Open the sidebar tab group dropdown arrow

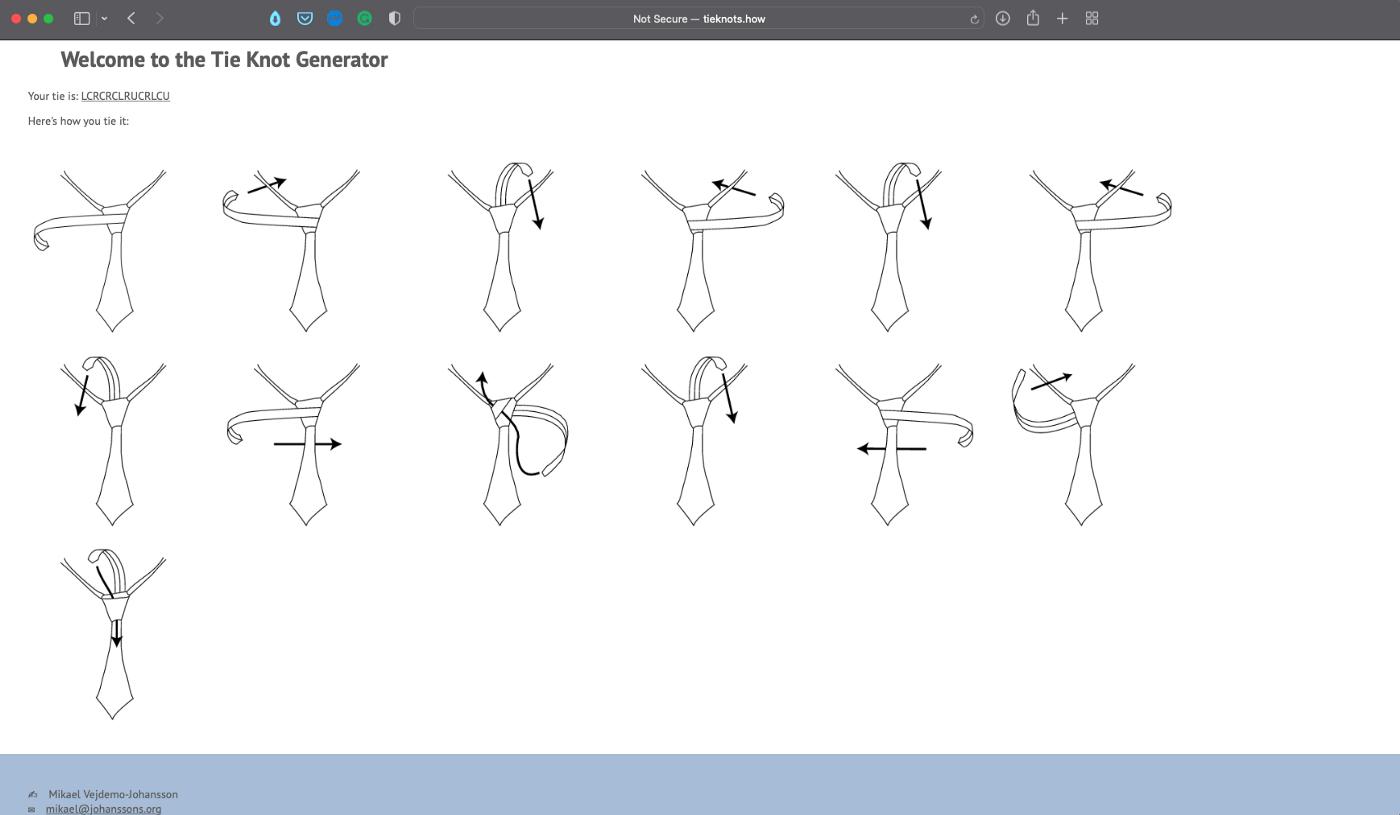pos(104,18)
